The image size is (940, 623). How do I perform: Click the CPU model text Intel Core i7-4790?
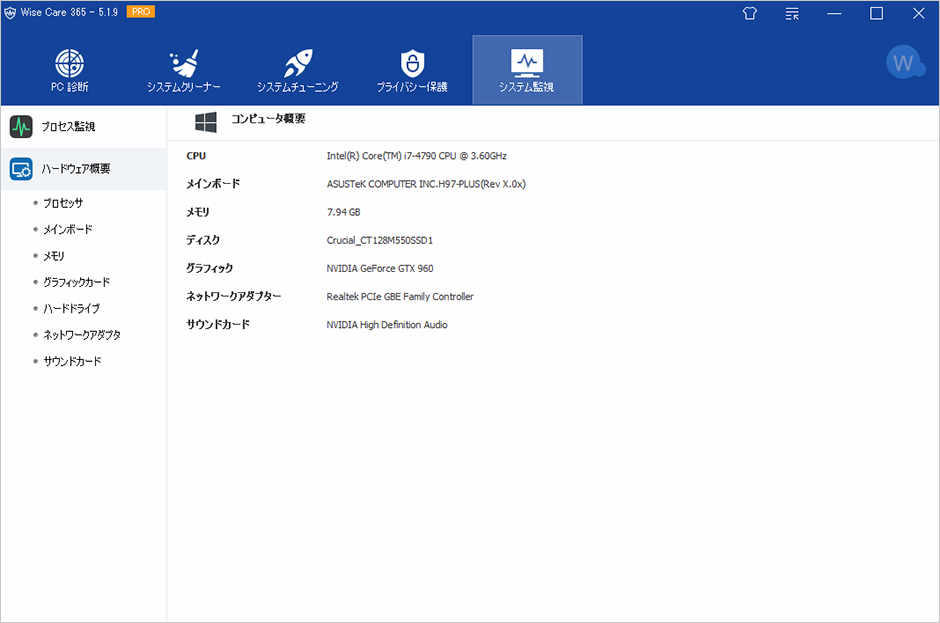[416, 156]
